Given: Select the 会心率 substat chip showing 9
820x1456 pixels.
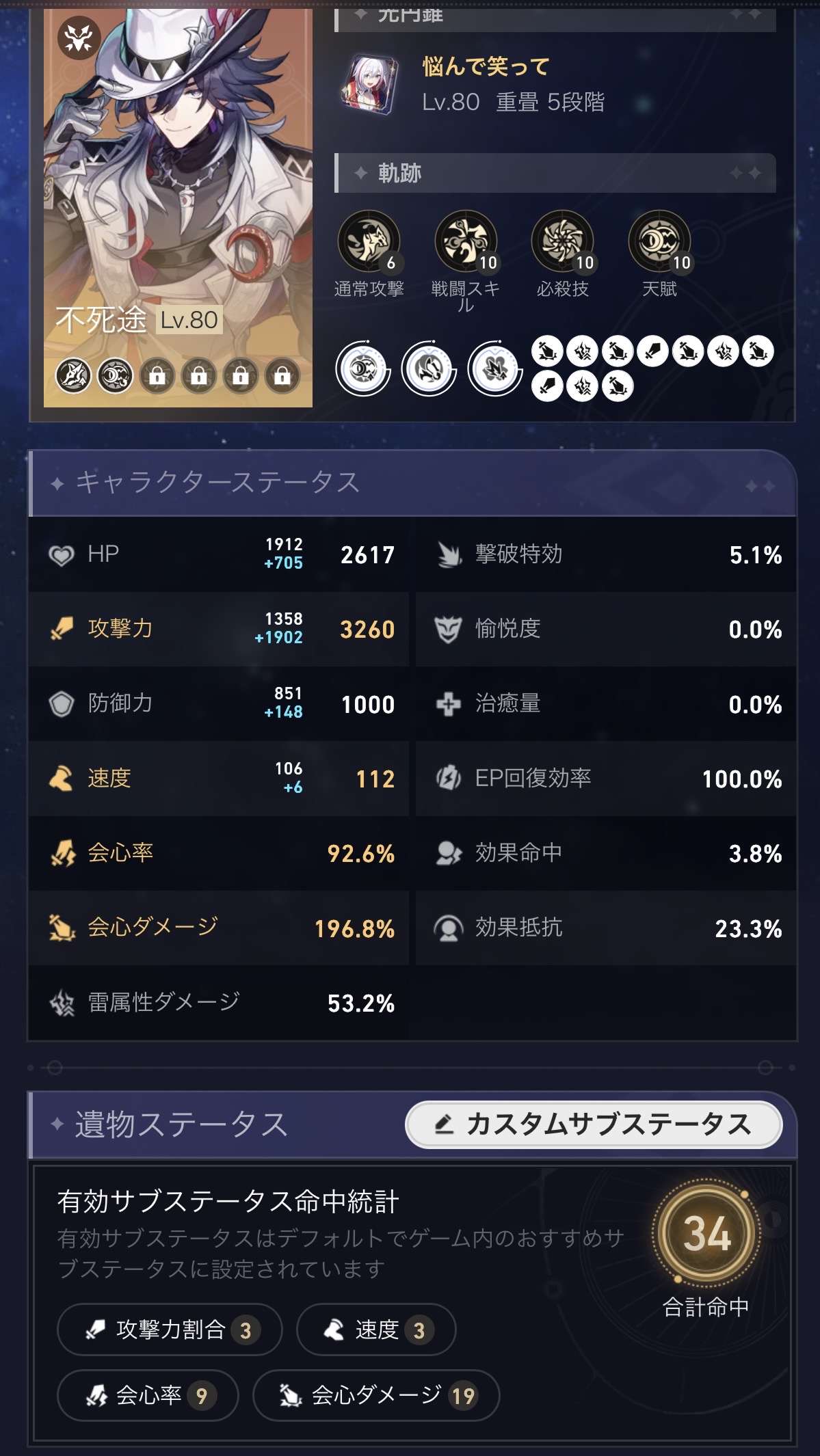Looking at the screenshot, I should (x=148, y=1395).
